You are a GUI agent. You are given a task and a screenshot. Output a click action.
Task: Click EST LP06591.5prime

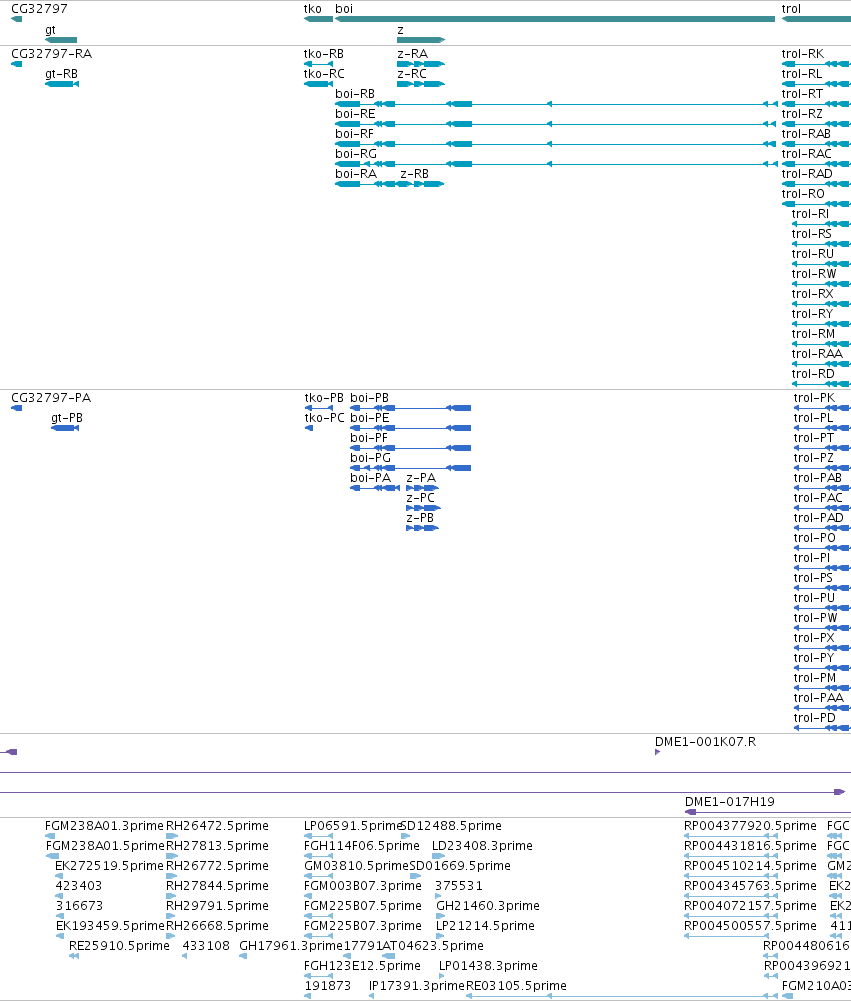(x=352, y=826)
